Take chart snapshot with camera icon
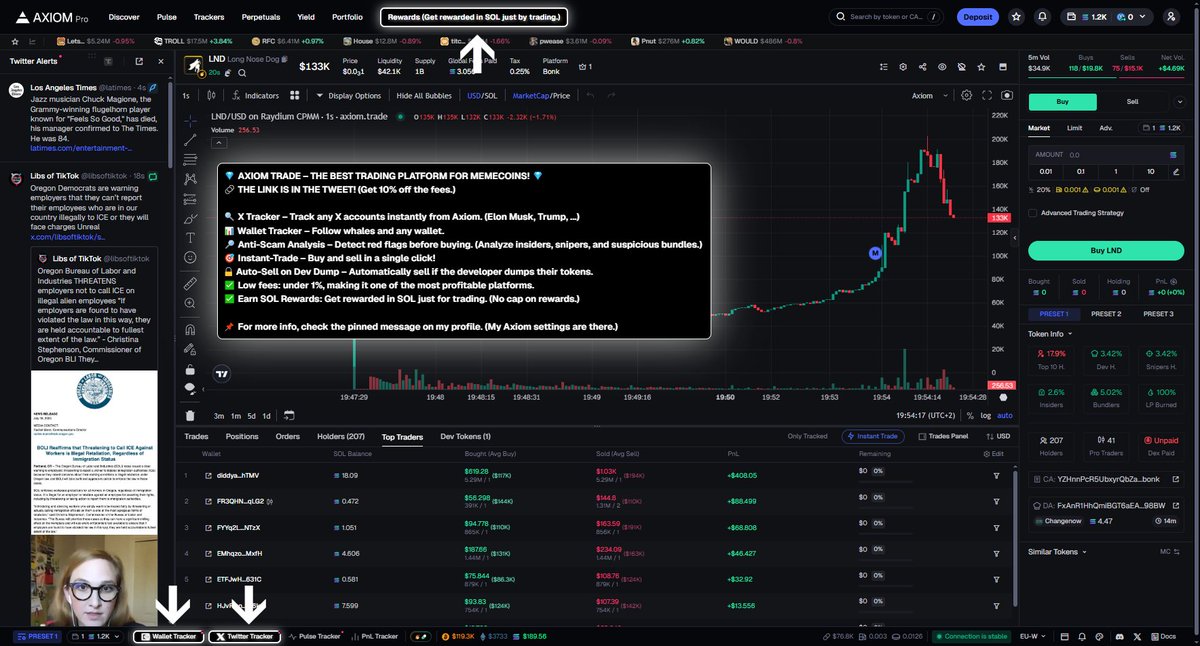 tap(1006, 95)
